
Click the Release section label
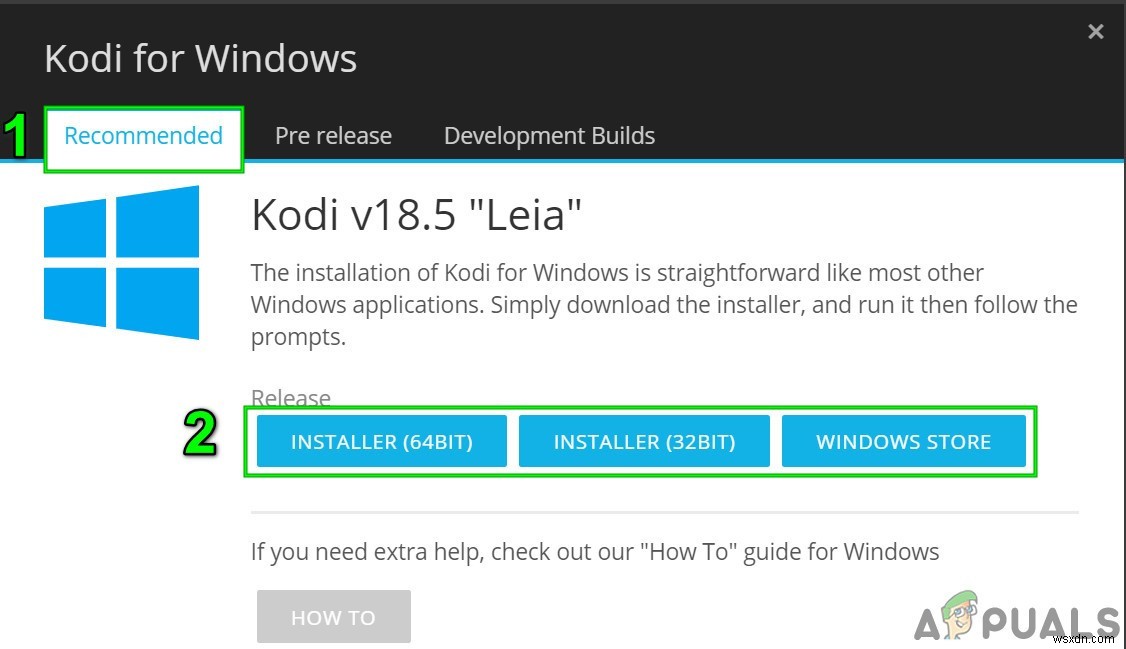coord(290,397)
